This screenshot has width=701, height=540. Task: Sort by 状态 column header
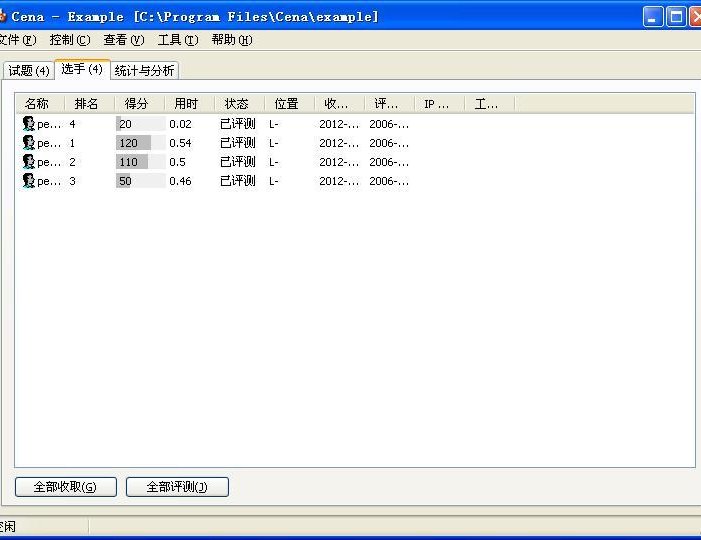[240, 104]
